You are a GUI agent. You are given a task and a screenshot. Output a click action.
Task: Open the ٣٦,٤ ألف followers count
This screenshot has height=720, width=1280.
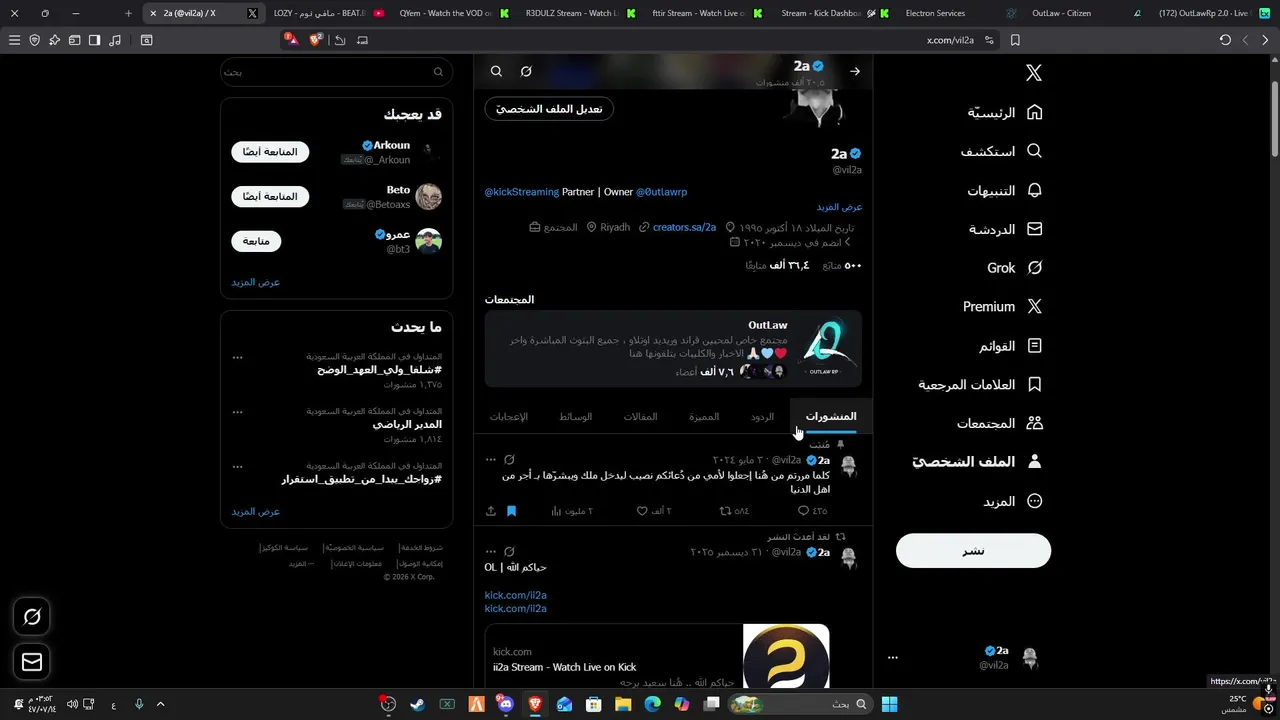(777, 266)
